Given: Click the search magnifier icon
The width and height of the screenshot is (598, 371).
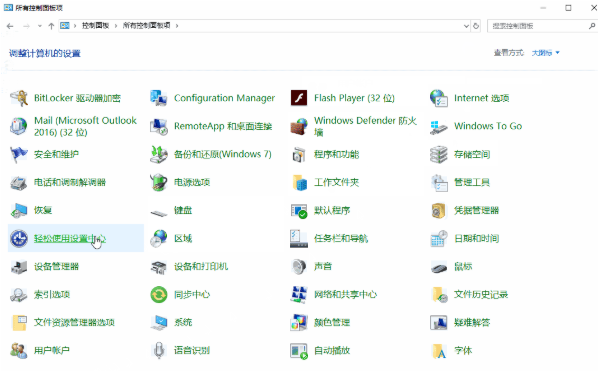Looking at the screenshot, I should click(x=592, y=26).
